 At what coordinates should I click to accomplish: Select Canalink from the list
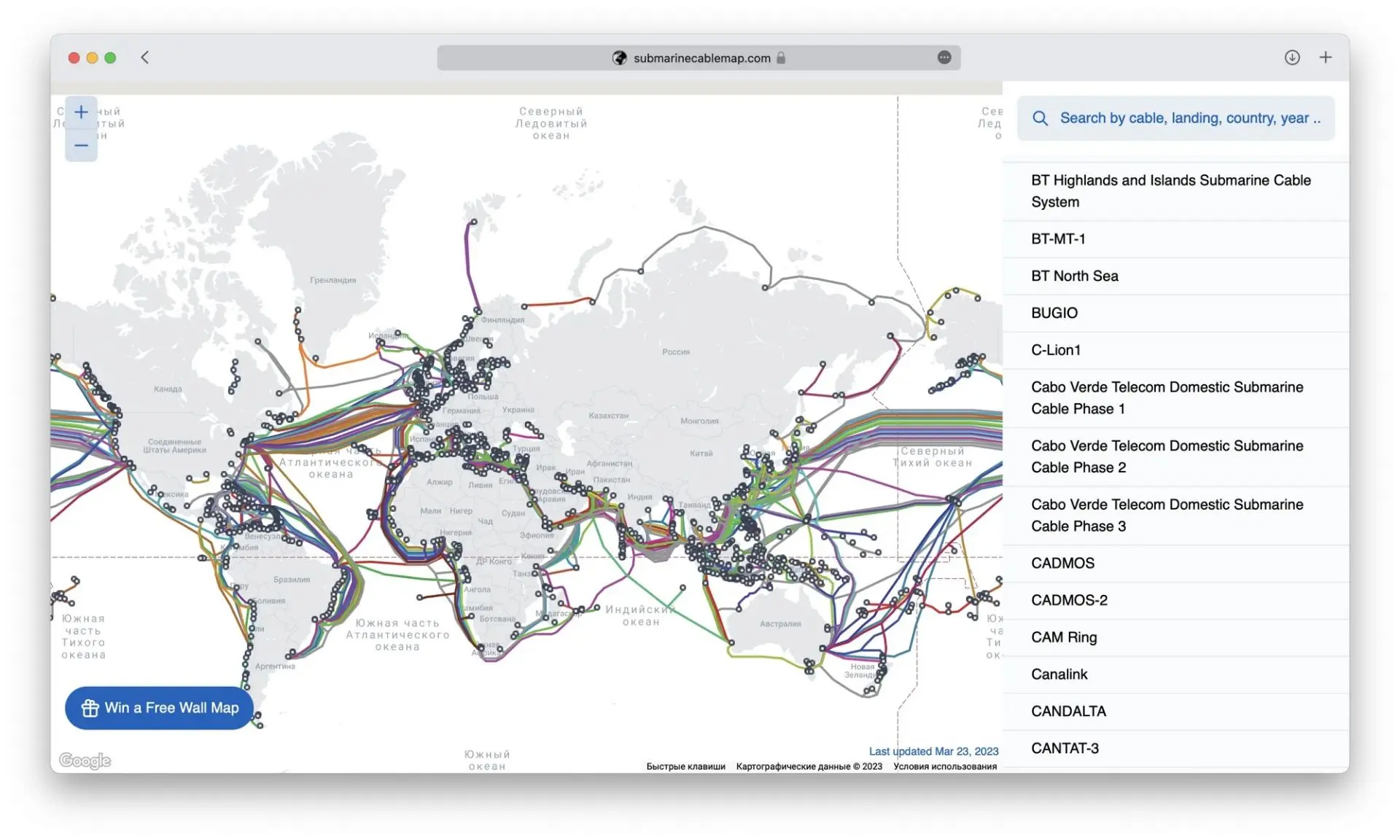point(1175,675)
